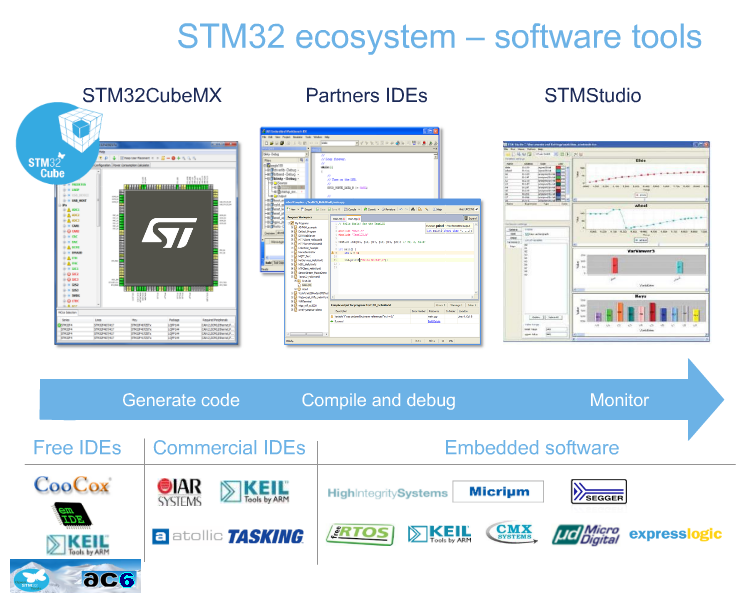The height and width of the screenshot is (595, 750).
Task: Click the IAR Systems logo
Action: pos(179,492)
